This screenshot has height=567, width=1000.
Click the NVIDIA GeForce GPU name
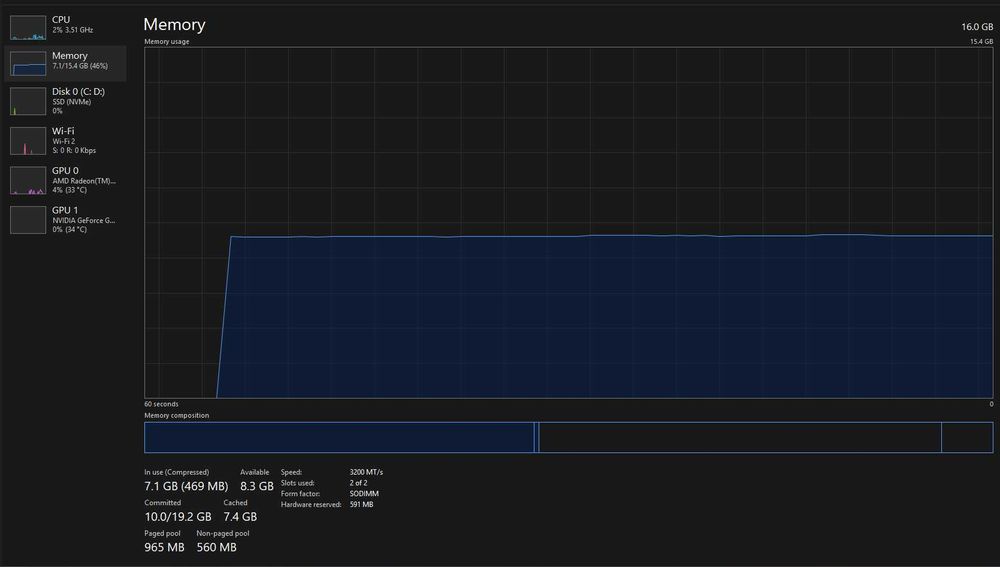coord(84,221)
